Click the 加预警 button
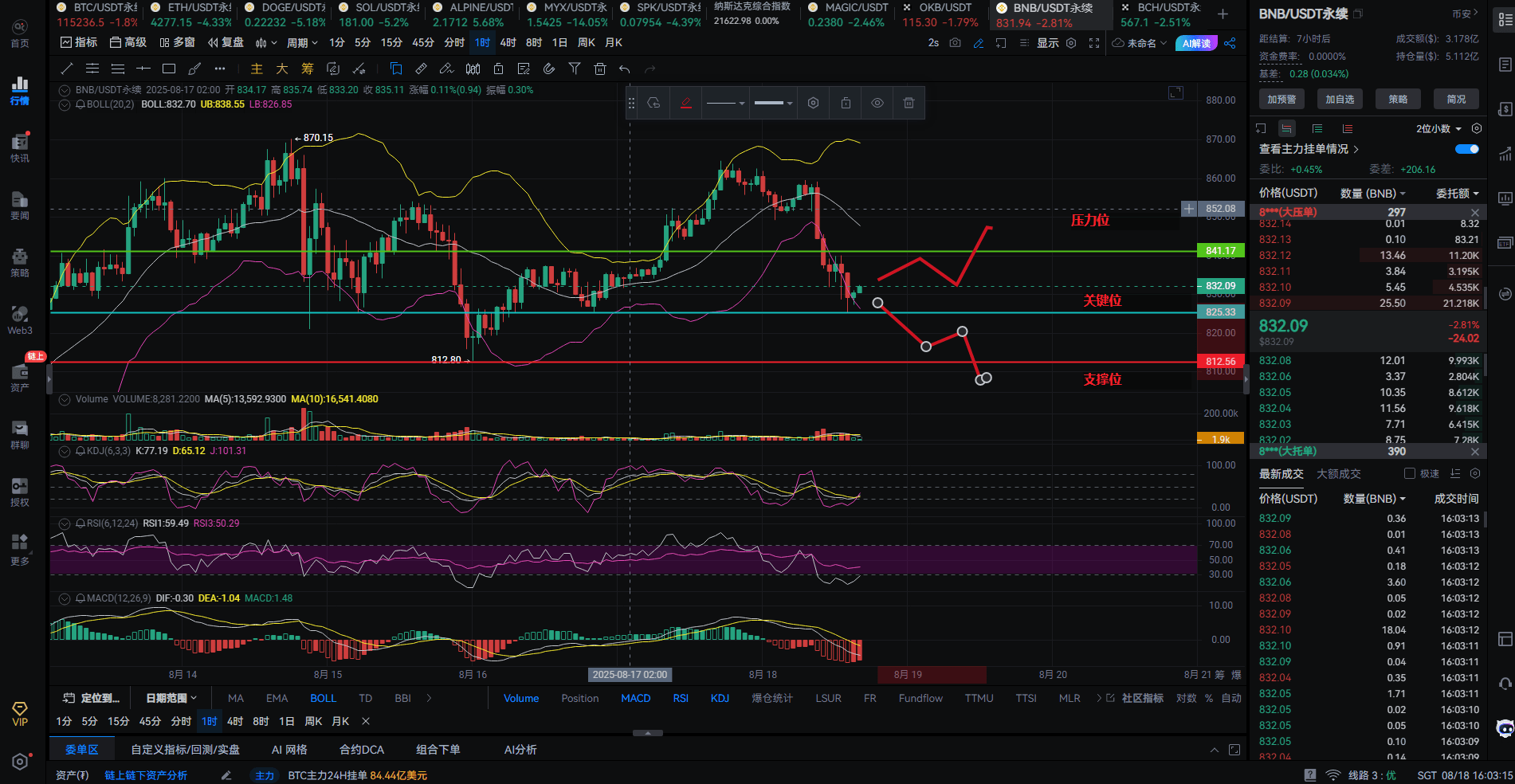 pyautogui.click(x=1281, y=99)
